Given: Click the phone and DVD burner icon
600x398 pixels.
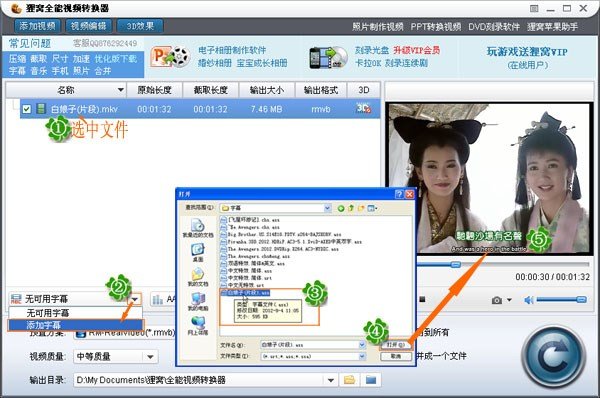Looking at the screenshot, I should coord(328,58).
